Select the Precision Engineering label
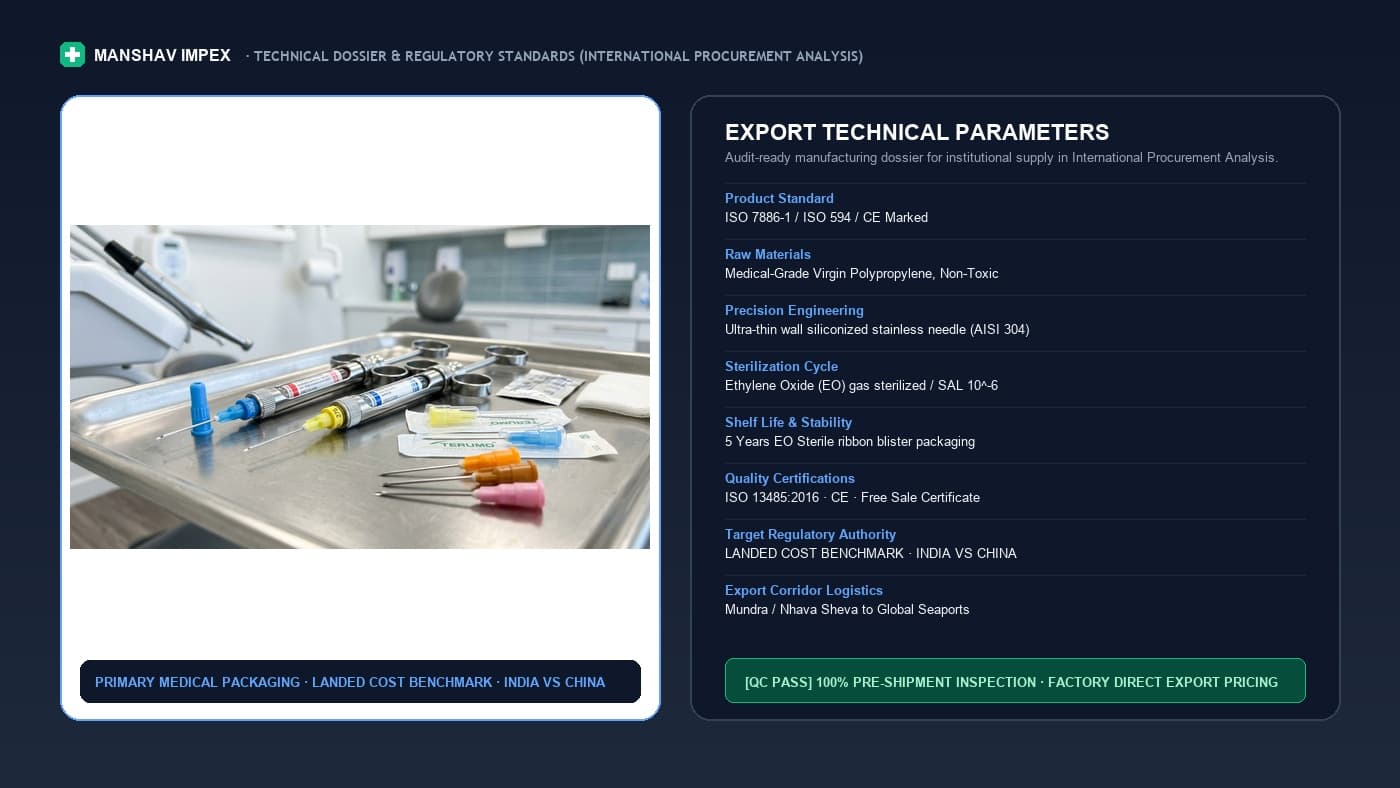Viewport: 1400px width, 788px height. [x=794, y=310]
